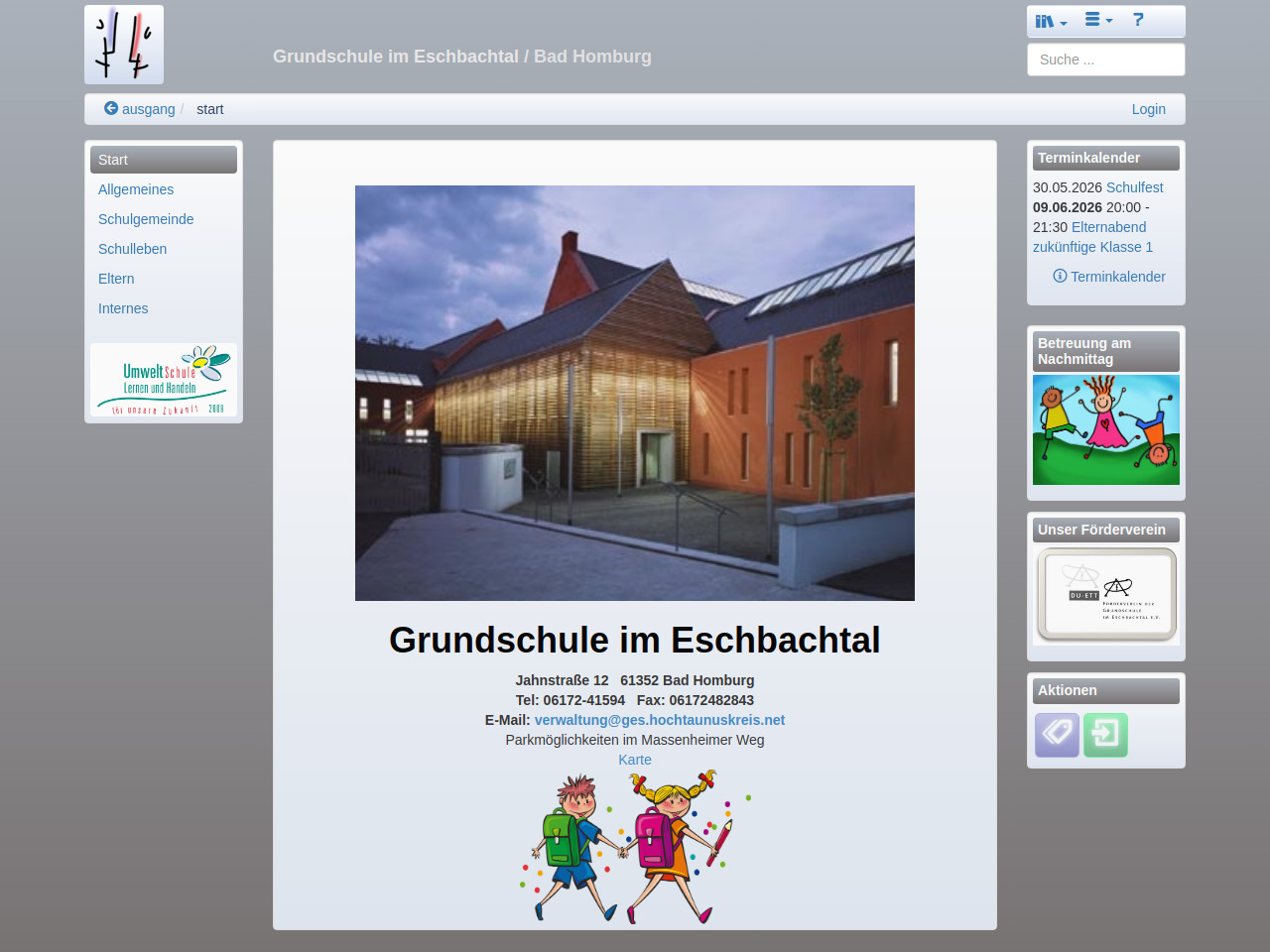Image resolution: width=1270 pixels, height=952 pixels.
Task: Open the Schulfest calendar event
Action: point(1134,187)
